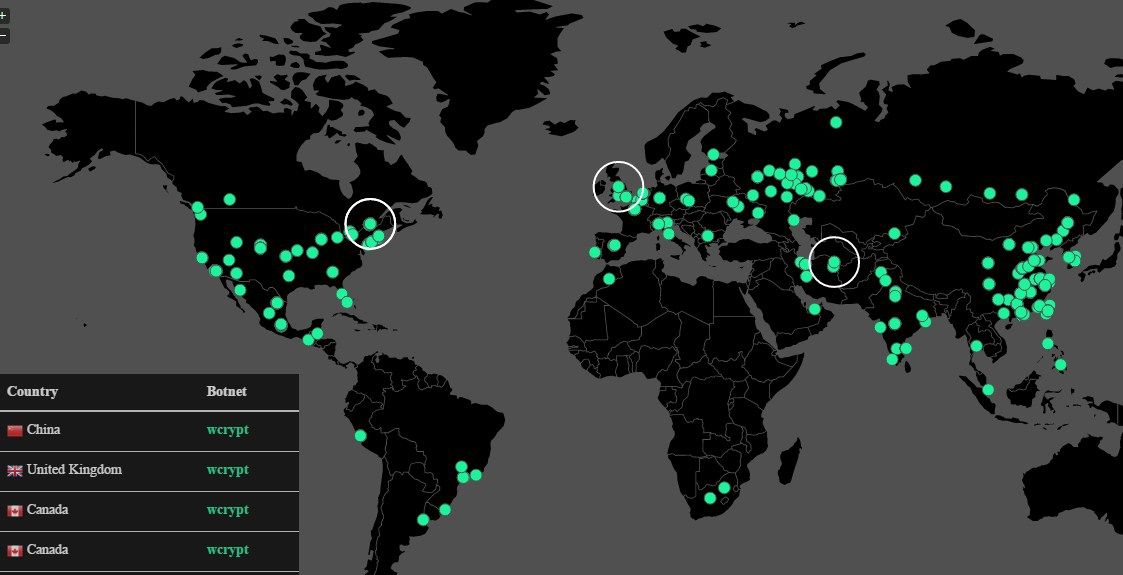Click the green dot in Peru
This screenshot has width=1123, height=575.
360,436
